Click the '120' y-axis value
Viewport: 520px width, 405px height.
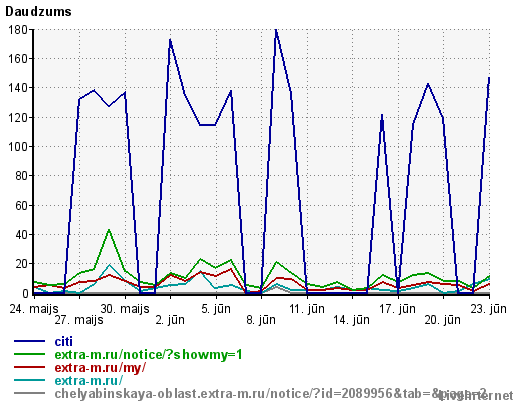pos(18,118)
